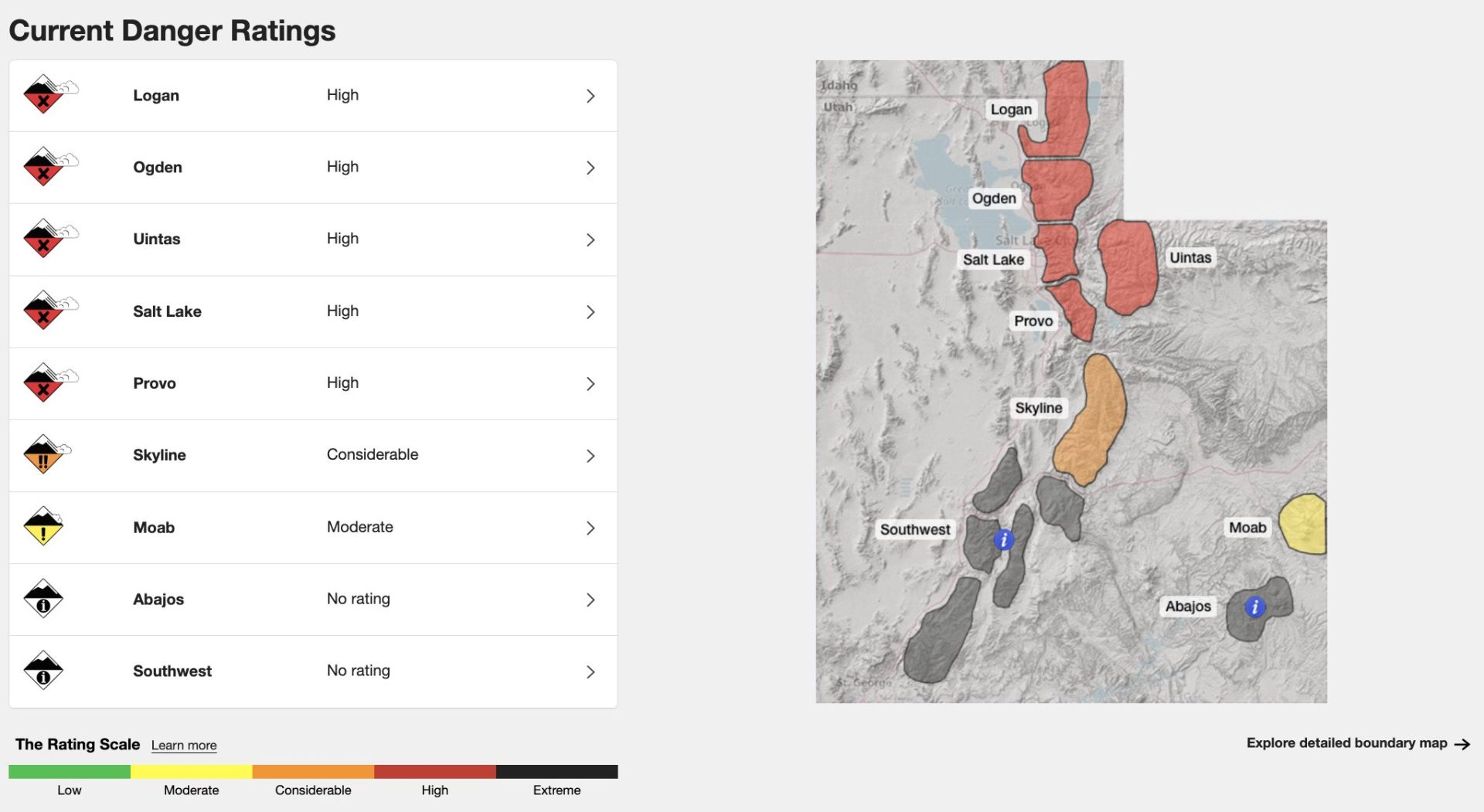Click the Logan high danger icon
The width and height of the screenshot is (1484, 812).
[x=50, y=94]
